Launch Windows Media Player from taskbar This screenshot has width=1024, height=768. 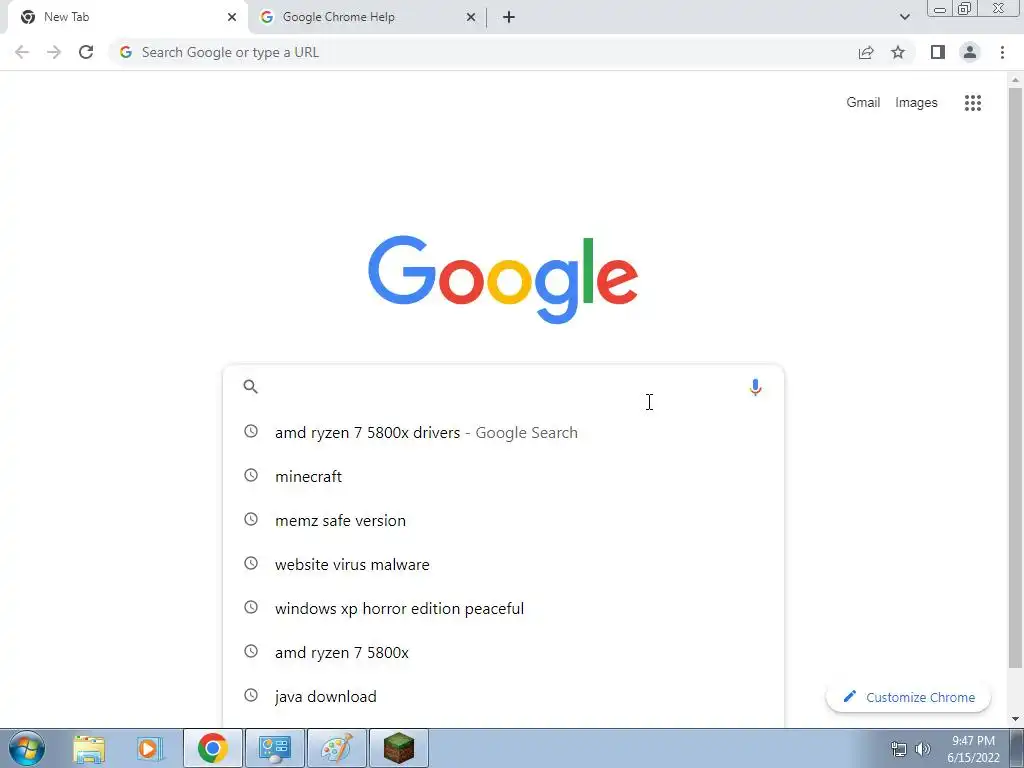click(x=150, y=748)
